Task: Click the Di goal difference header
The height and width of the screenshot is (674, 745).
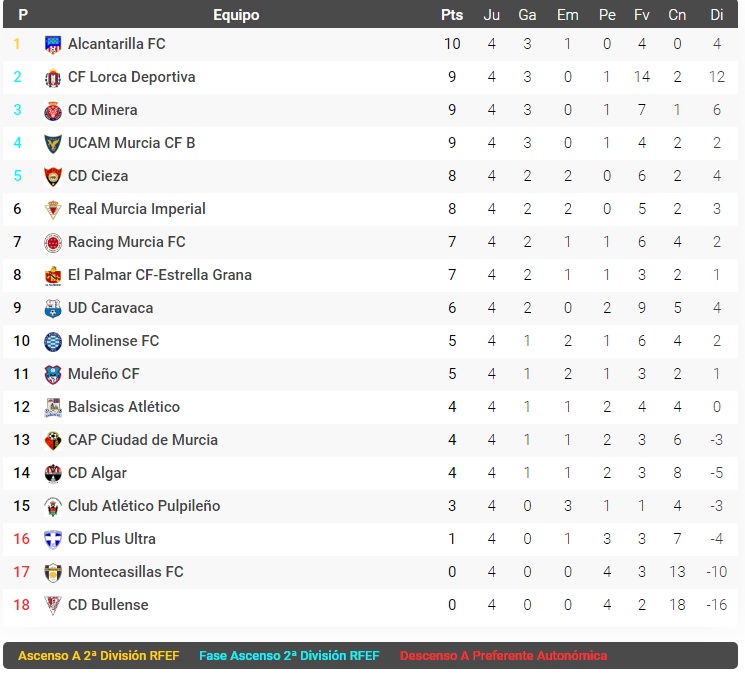Action: click(x=716, y=15)
